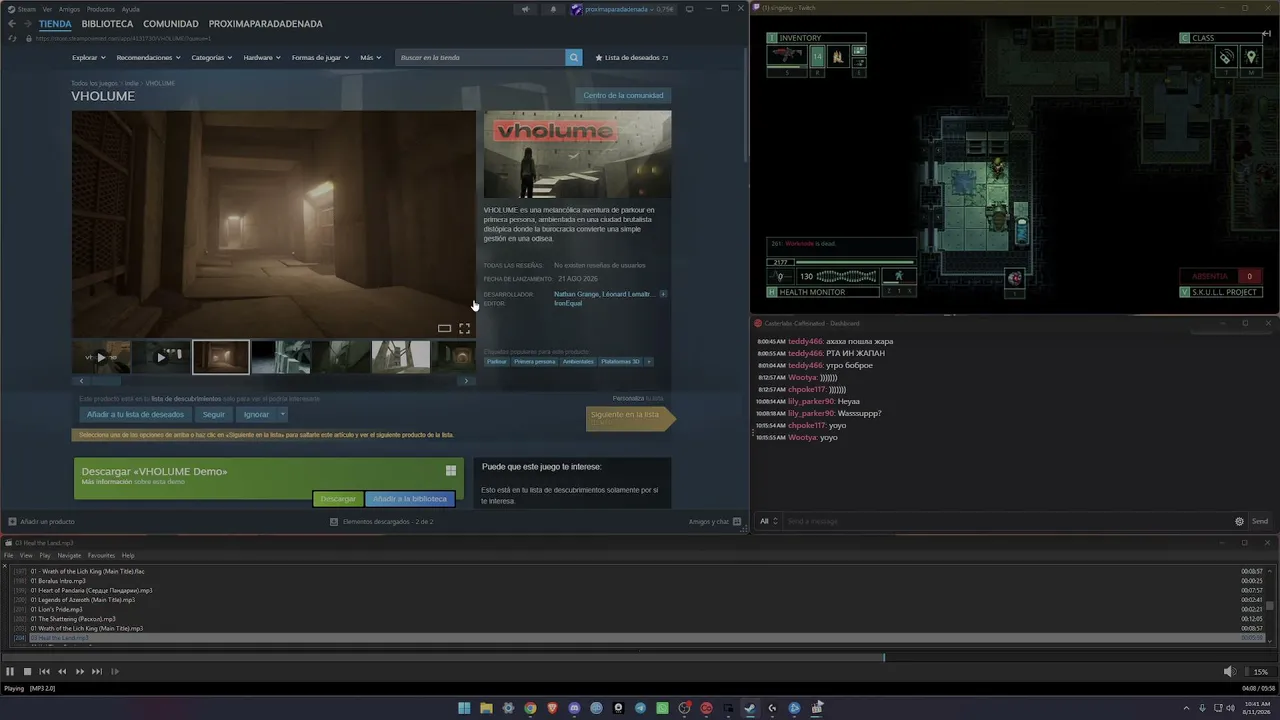Image resolution: width=1280 pixels, height=720 pixels.
Task: Expand the Ignorar options arrow
Action: click(283, 414)
